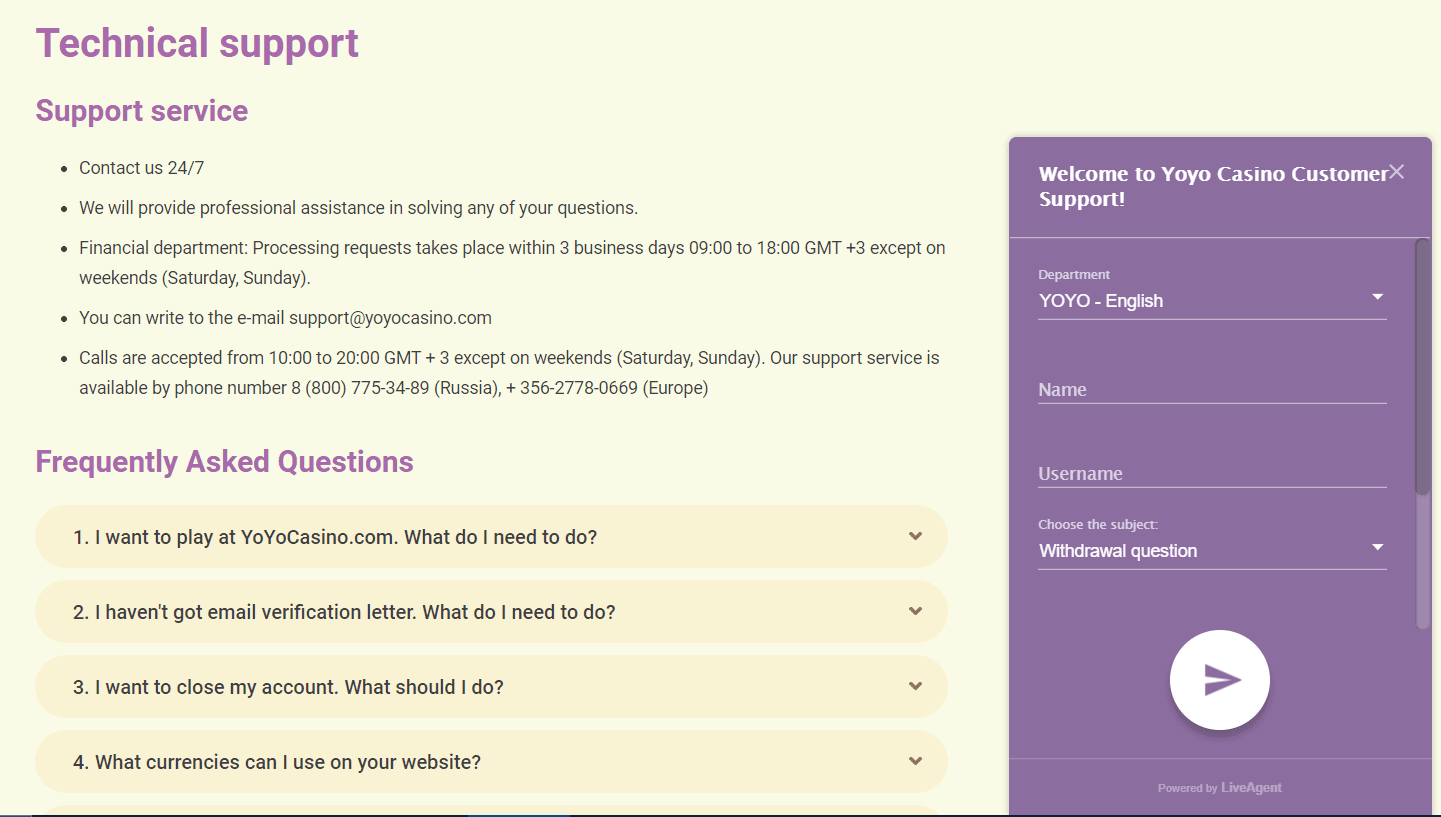Screen dimensions: 1441x817
Task: Open 'I want to play at YoYoCasino.com' question
Action: [335, 537]
